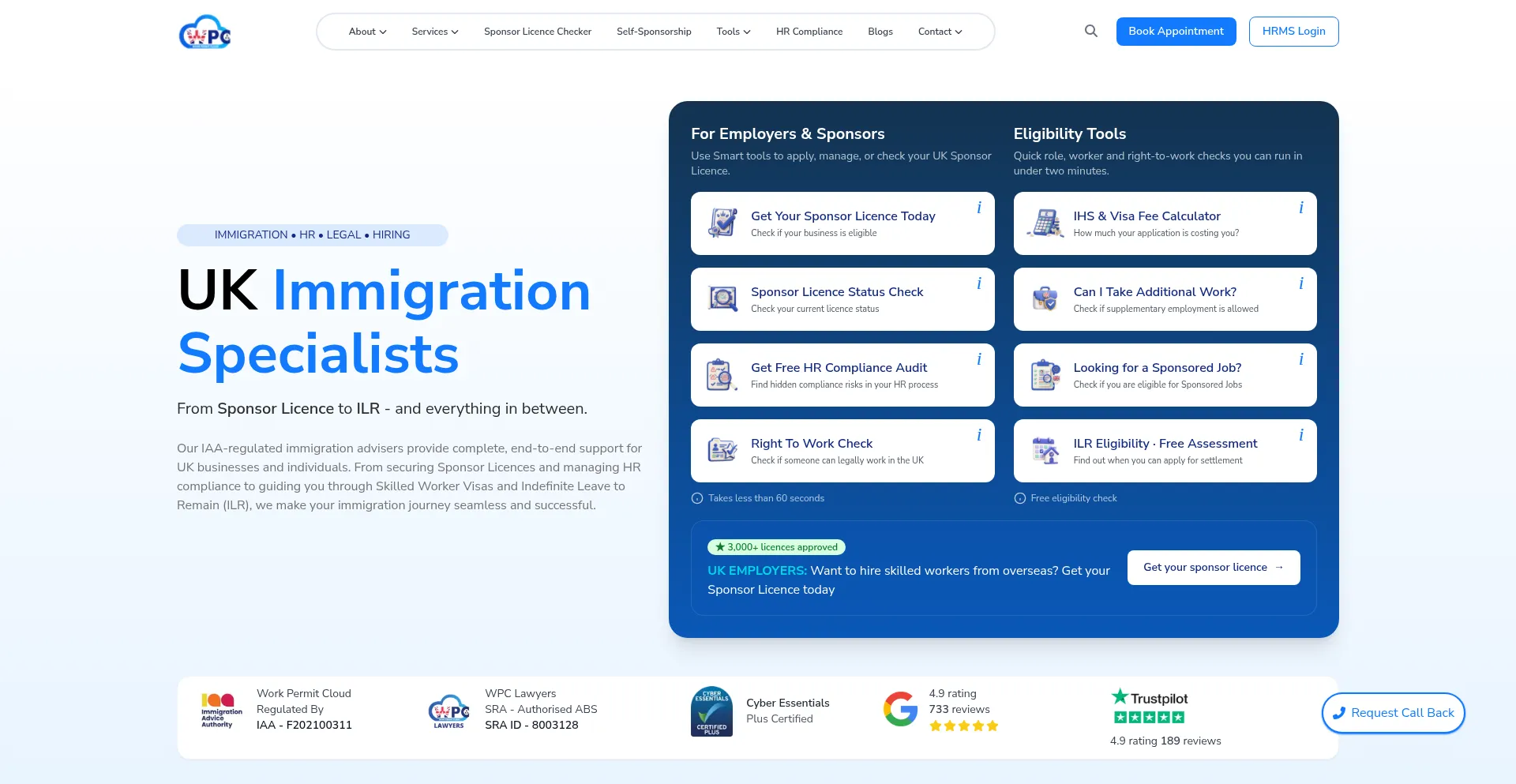
Task: Click the HR compliance audit icon
Action: point(722,375)
